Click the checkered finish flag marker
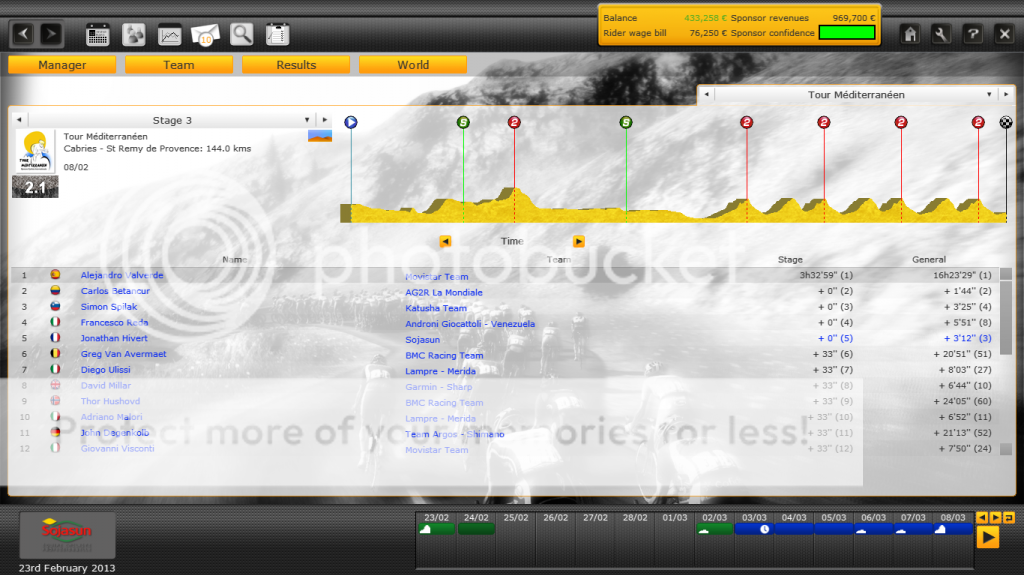Screen dimensions: 1024x575 pos(1006,122)
